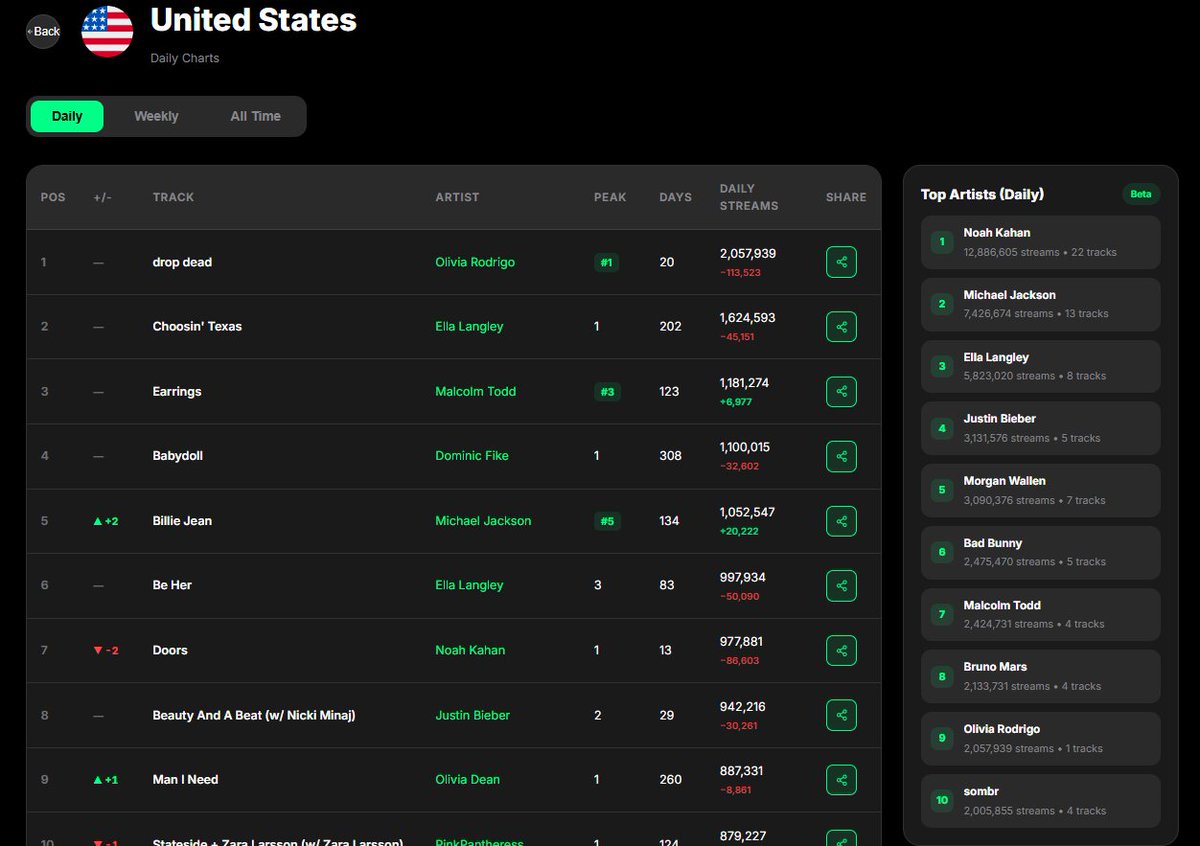The image size is (1200, 846).
Task: Select Michael Jackson in Top Artists list
Action: click(1040, 304)
